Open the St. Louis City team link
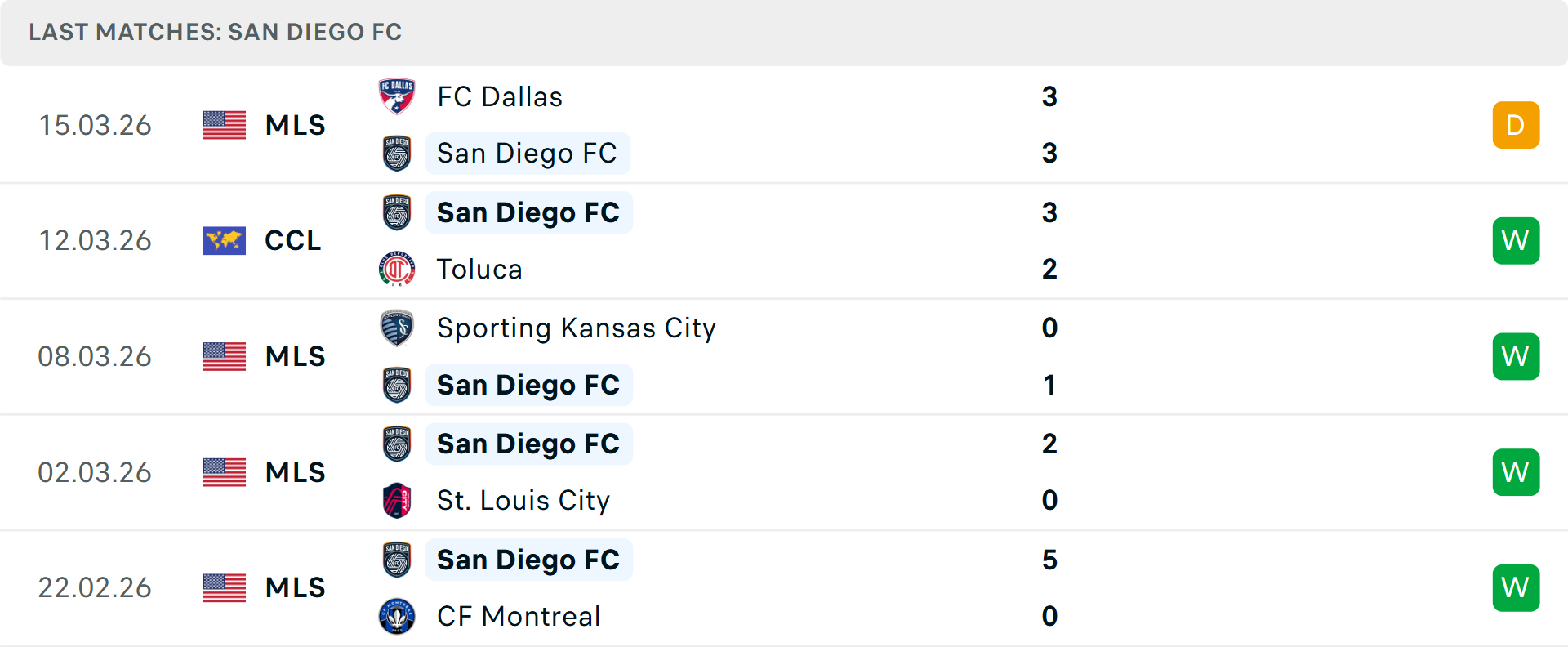The height and width of the screenshot is (647, 1568). [523, 501]
